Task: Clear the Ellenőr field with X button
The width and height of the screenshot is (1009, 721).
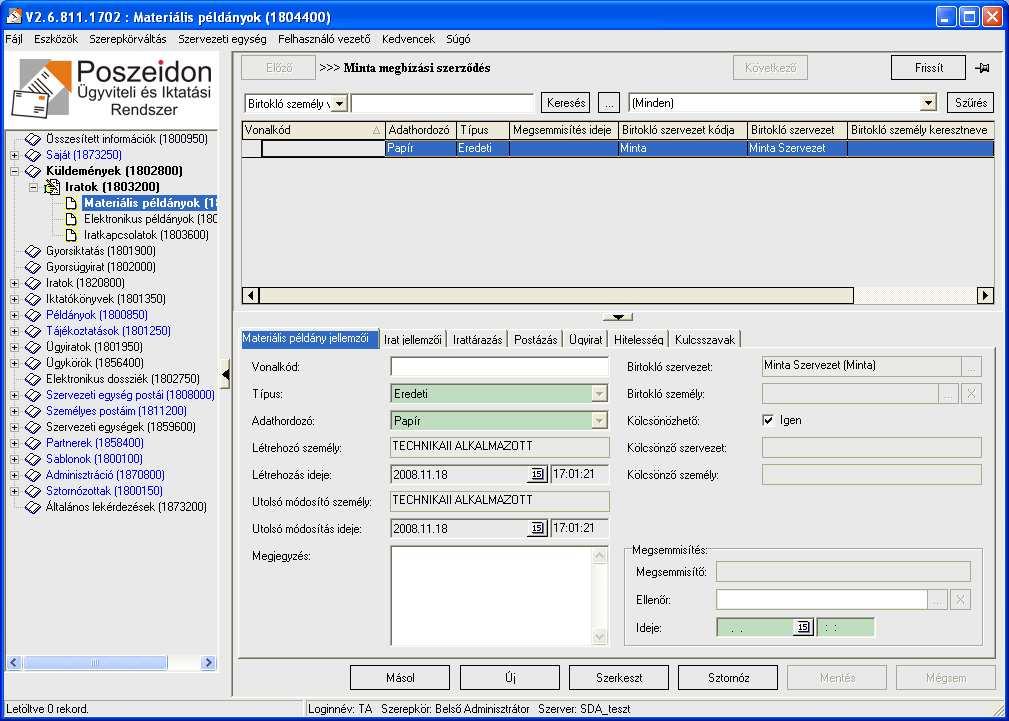Action: [960, 600]
